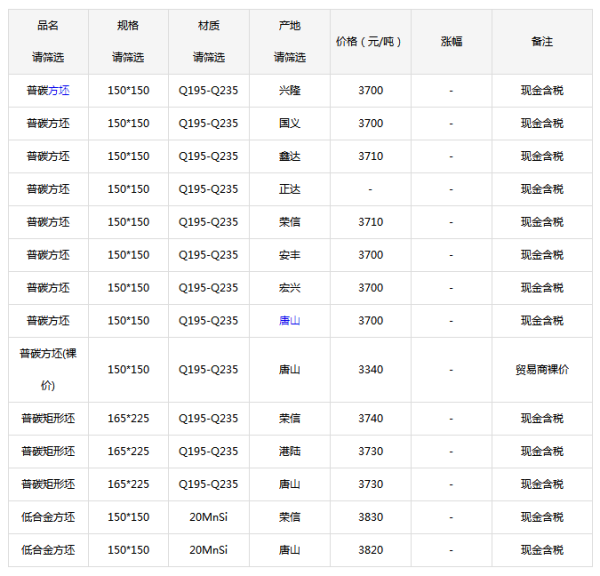Select 荣信 in the 普碳方坯 3710 row

tap(290, 222)
